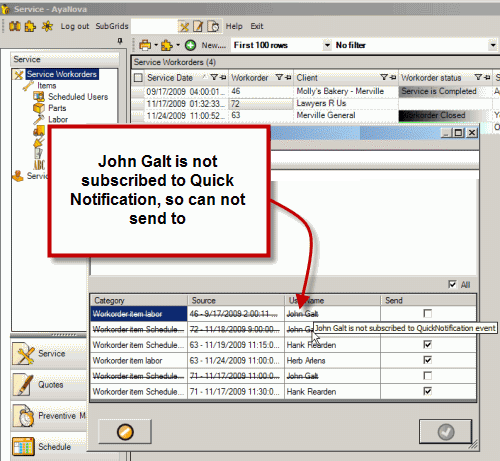Open the Workorder status column filter
The image size is (500, 461).
pyautogui.click(x=478, y=77)
